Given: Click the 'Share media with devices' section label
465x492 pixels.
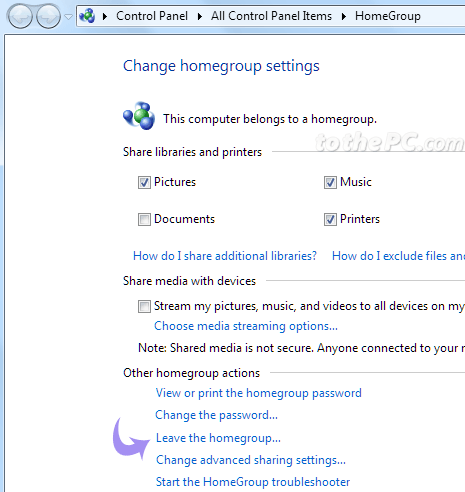Looking at the screenshot, I should point(189,281).
